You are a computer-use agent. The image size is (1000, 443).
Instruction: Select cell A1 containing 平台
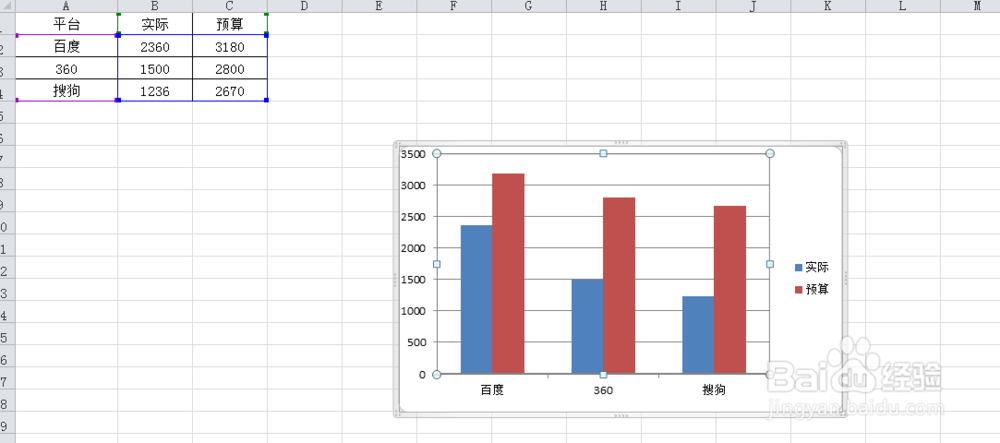pyautogui.click(x=66, y=24)
